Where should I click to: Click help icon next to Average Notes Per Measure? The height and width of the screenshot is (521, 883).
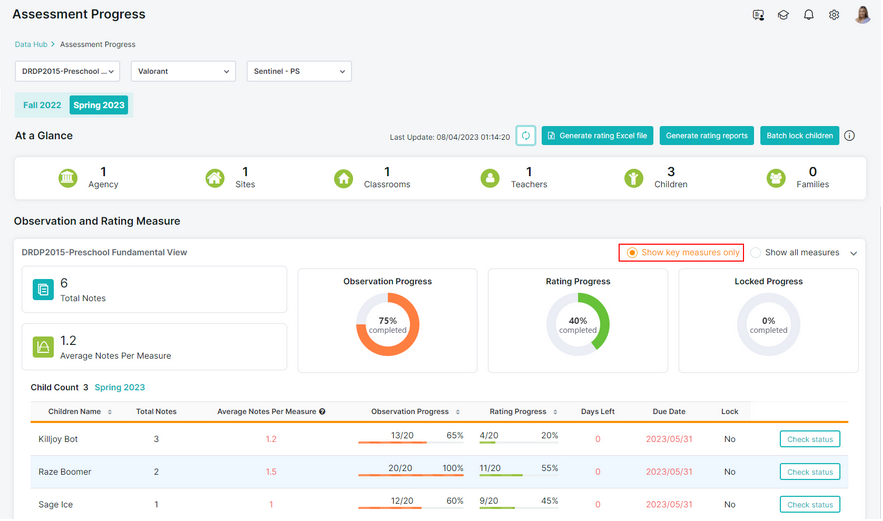pos(322,412)
